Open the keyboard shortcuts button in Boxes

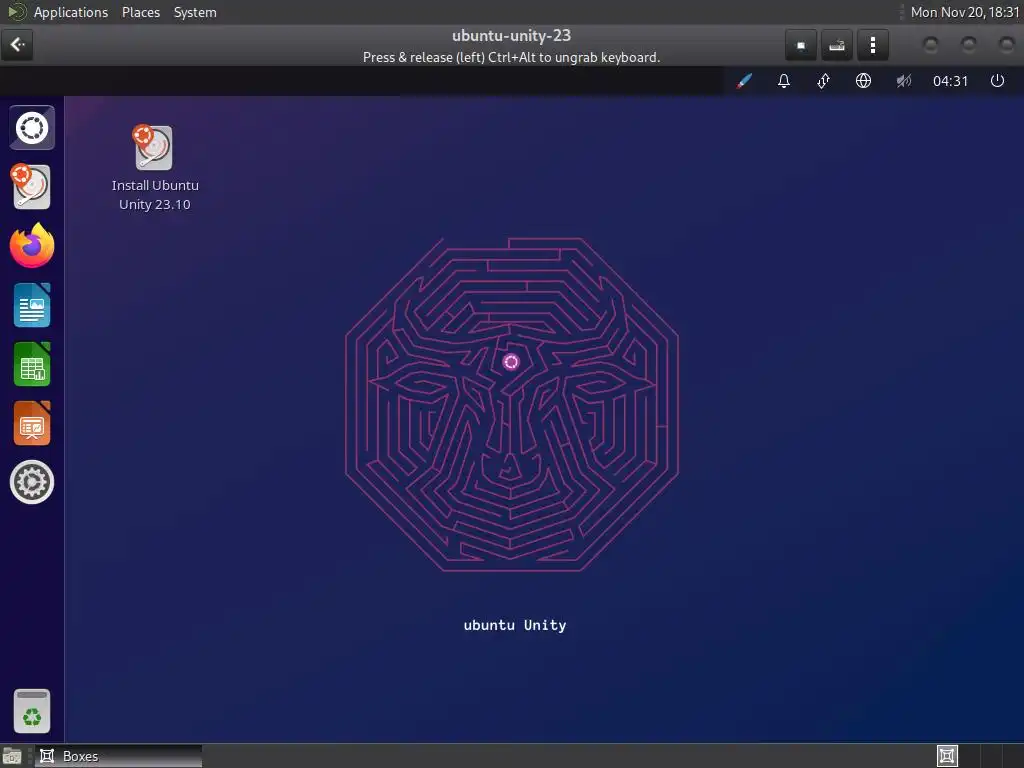[837, 45]
